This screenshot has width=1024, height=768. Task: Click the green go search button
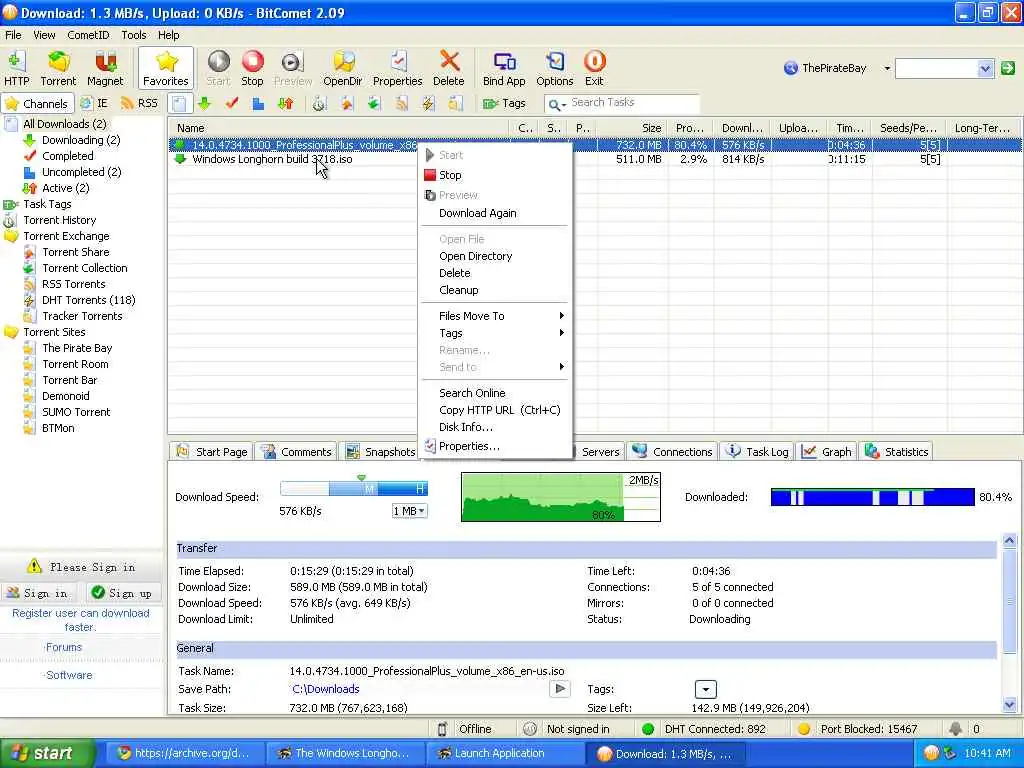pyautogui.click(x=1008, y=68)
